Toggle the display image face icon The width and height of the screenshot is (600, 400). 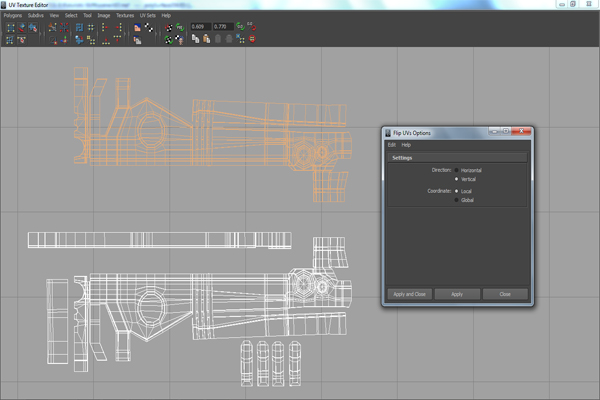pyautogui.click(x=137, y=28)
